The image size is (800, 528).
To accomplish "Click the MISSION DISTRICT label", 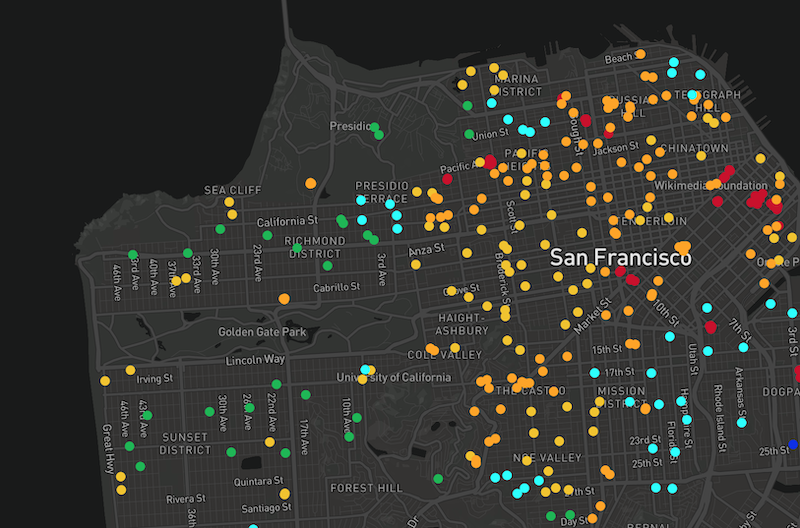I will pyautogui.click(x=621, y=397).
